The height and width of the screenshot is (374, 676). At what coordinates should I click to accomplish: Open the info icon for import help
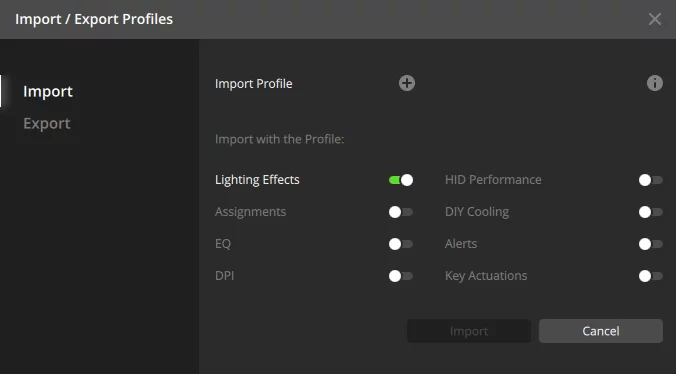[654, 83]
